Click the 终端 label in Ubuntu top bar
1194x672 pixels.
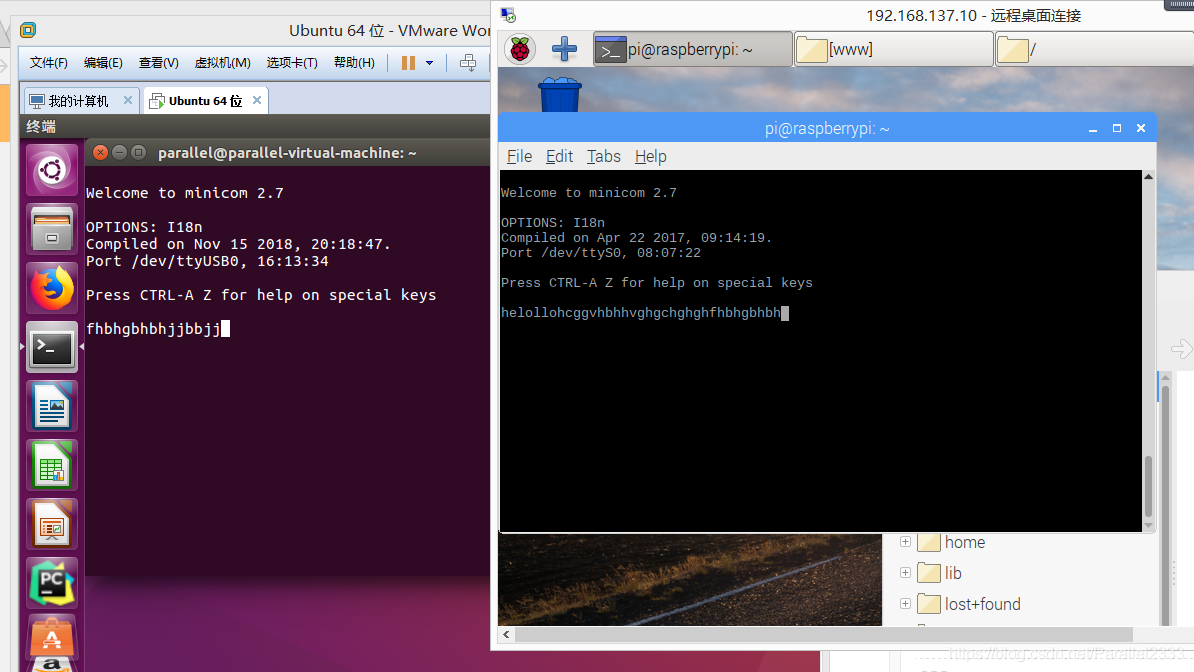point(41,126)
